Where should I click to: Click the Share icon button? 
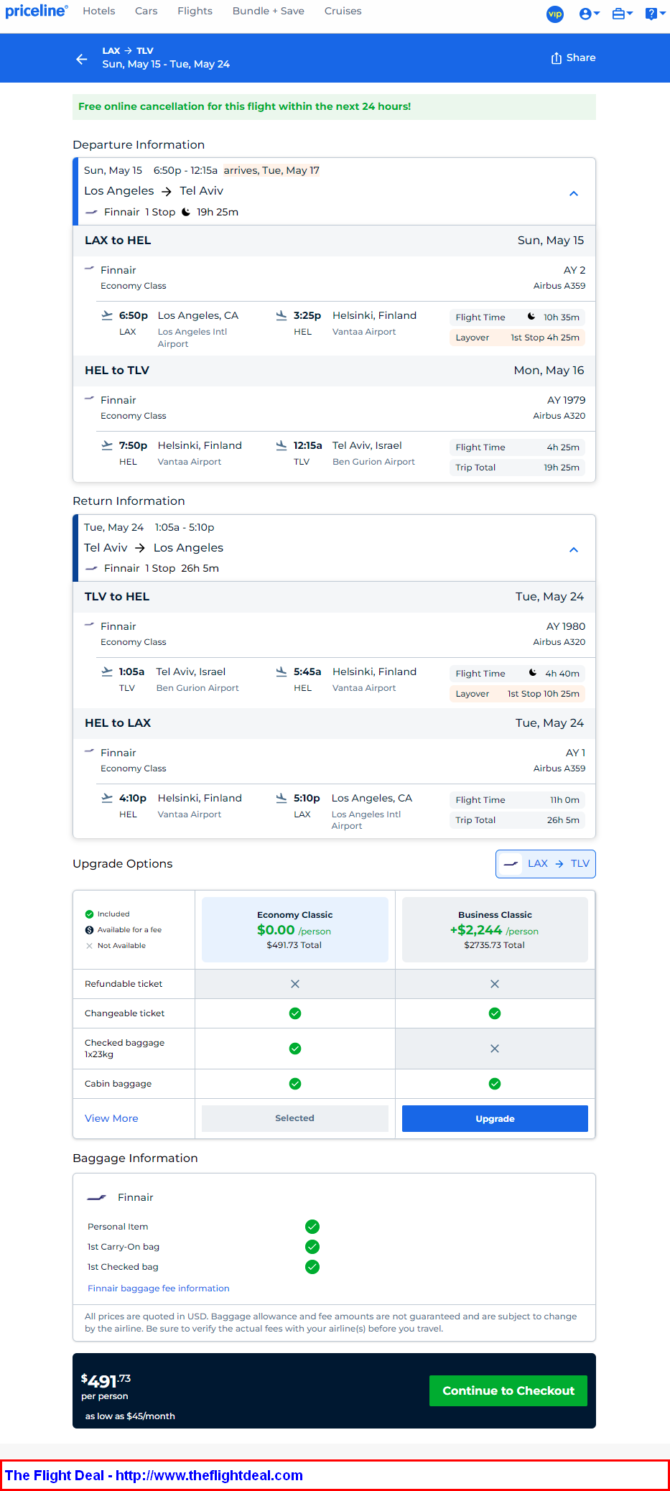573,58
